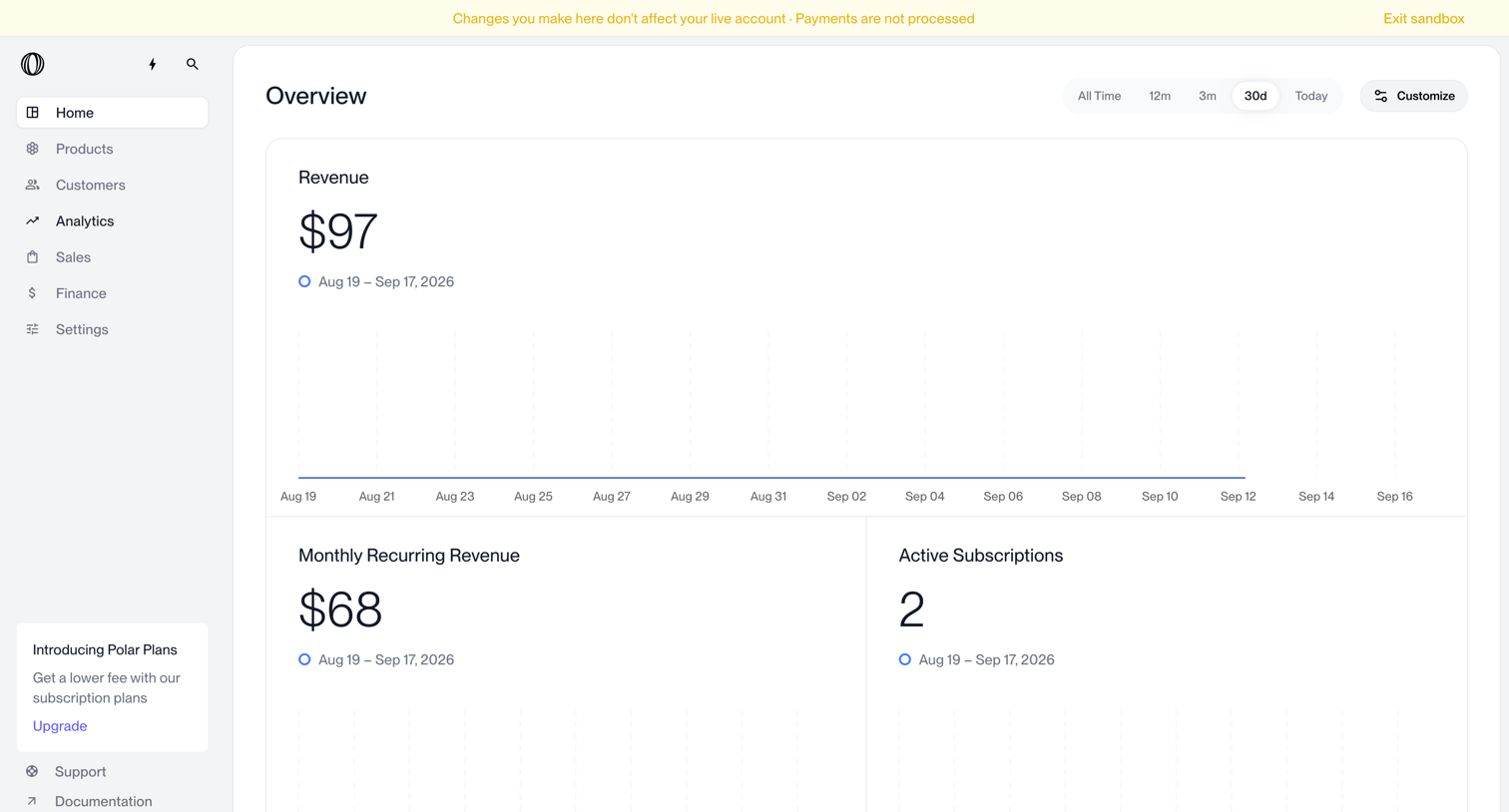
Task: Click the sandbox notice banner text
Action: pyautogui.click(x=714, y=18)
